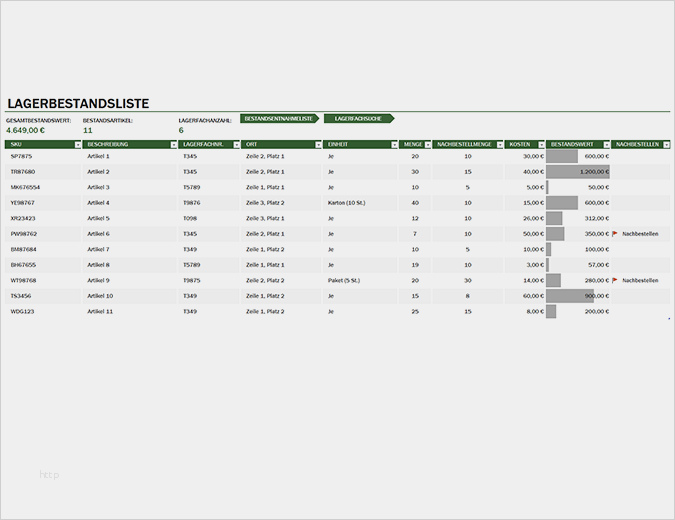Select the Lagerbestandsliste title cell

[x=78, y=103]
